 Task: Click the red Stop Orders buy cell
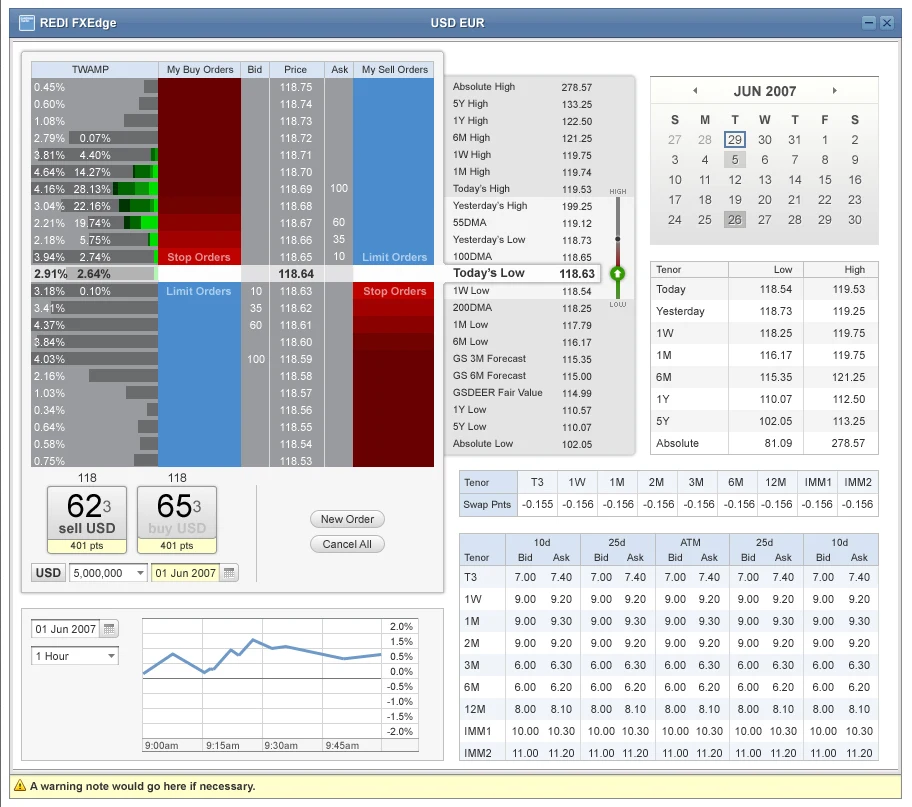(x=199, y=257)
